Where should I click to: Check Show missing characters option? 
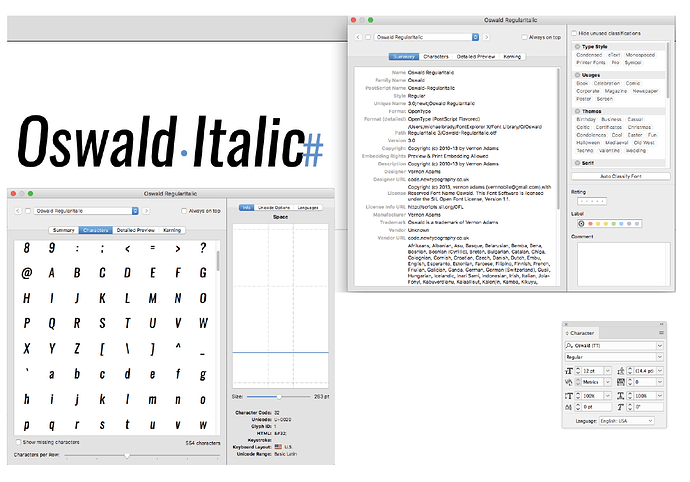(x=17, y=441)
